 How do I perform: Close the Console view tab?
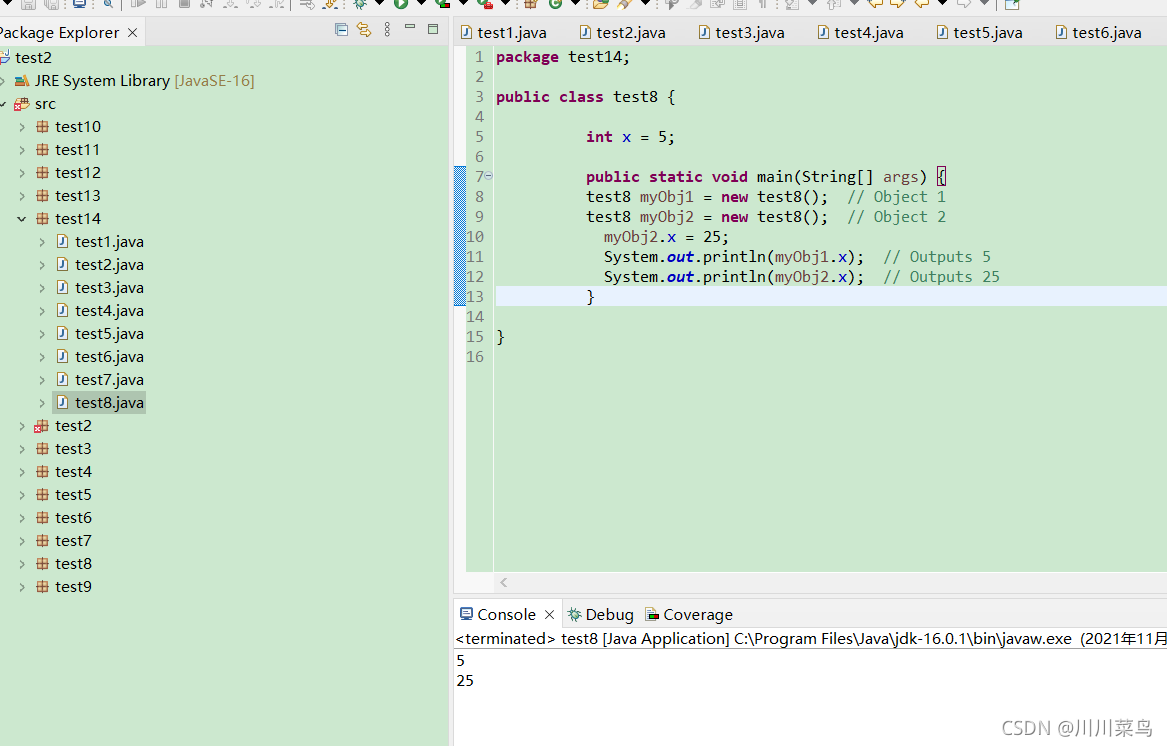[549, 614]
